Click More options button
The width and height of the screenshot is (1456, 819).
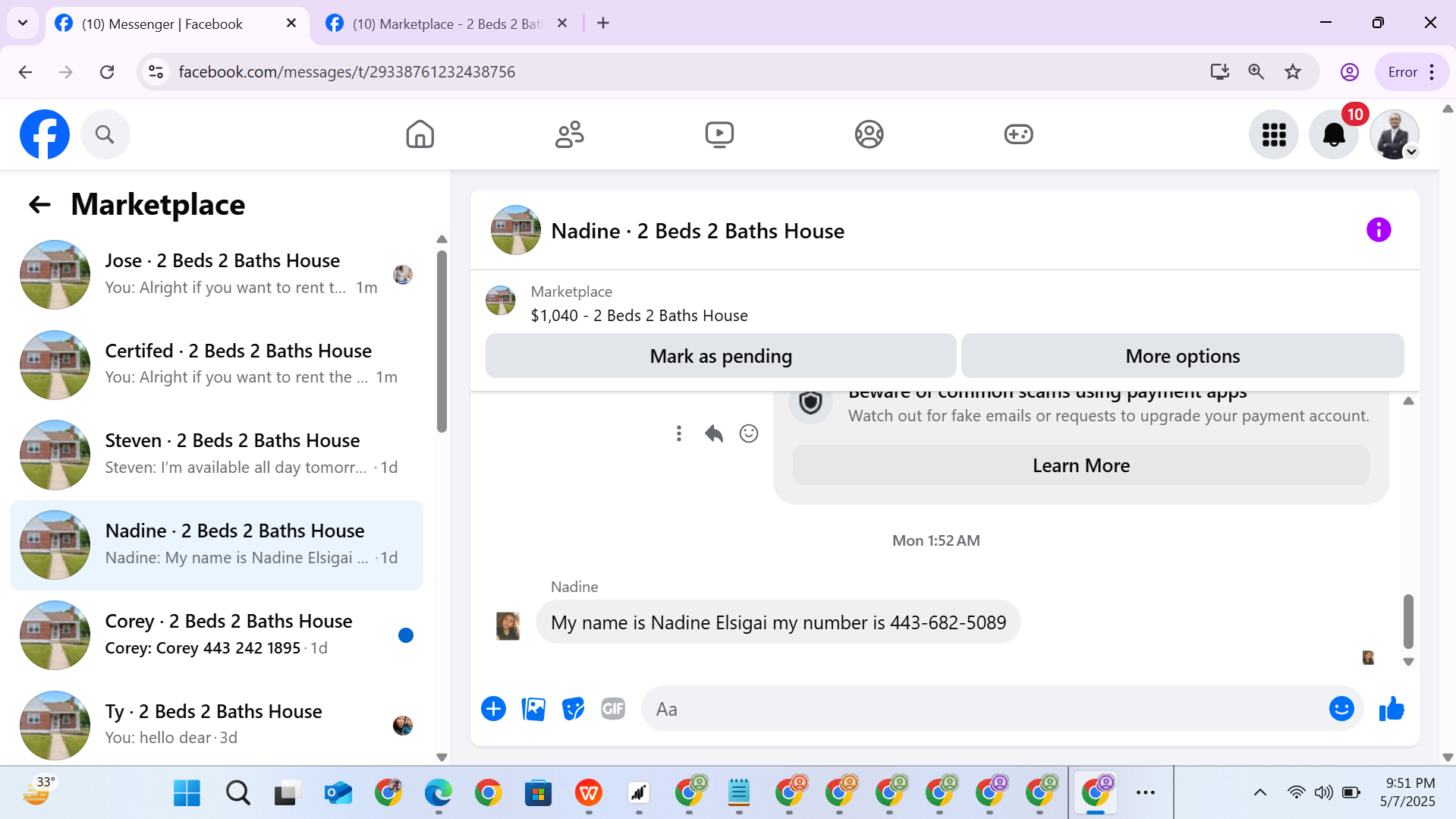pyautogui.click(x=1182, y=356)
